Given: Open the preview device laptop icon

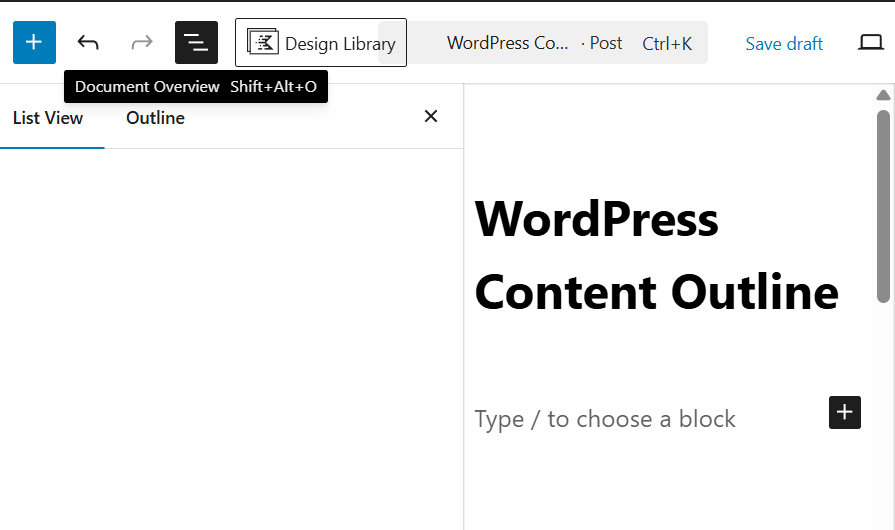Looking at the screenshot, I should [870, 42].
